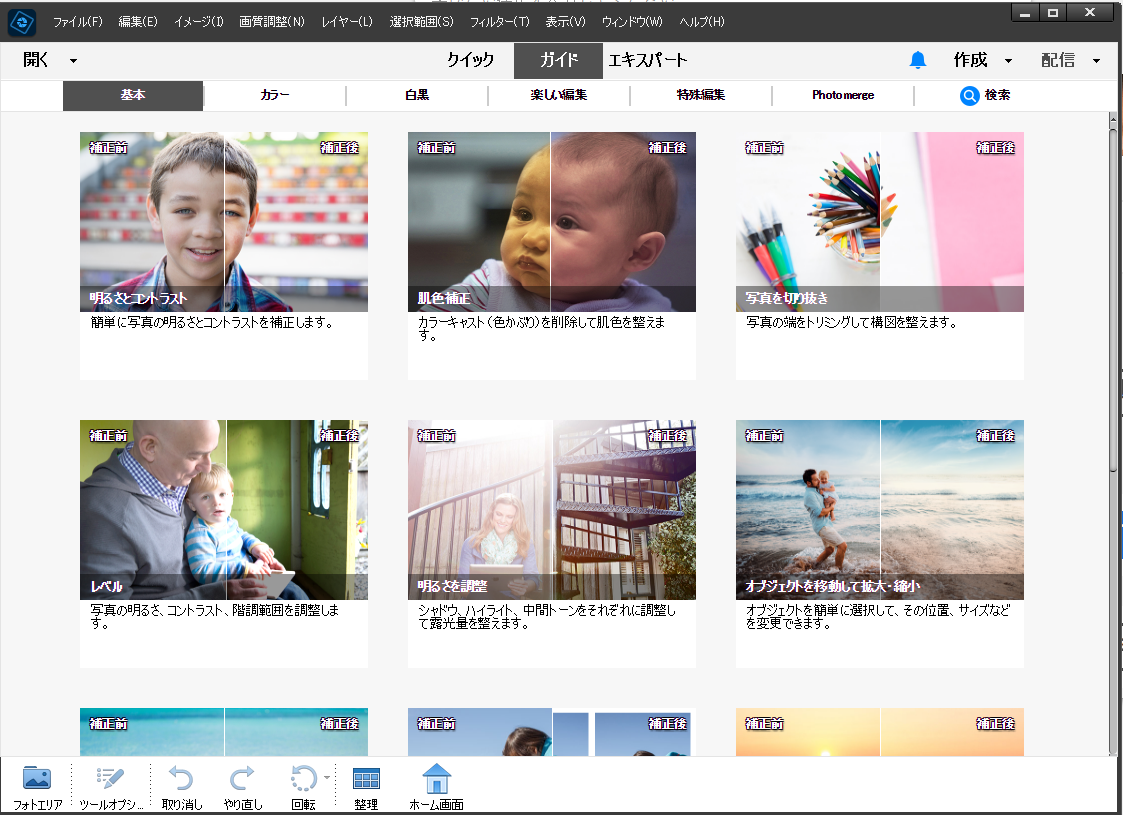Screen dimensions: 1123x815
Task: Click the vertical scrollbar of the guided edits list
Action: coord(1113,433)
